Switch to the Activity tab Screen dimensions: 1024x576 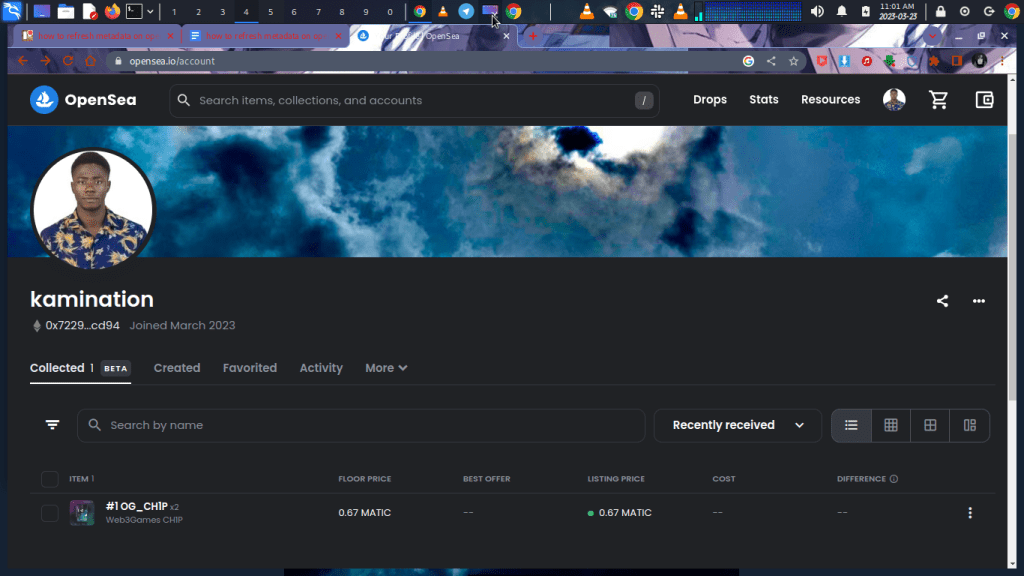321,368
